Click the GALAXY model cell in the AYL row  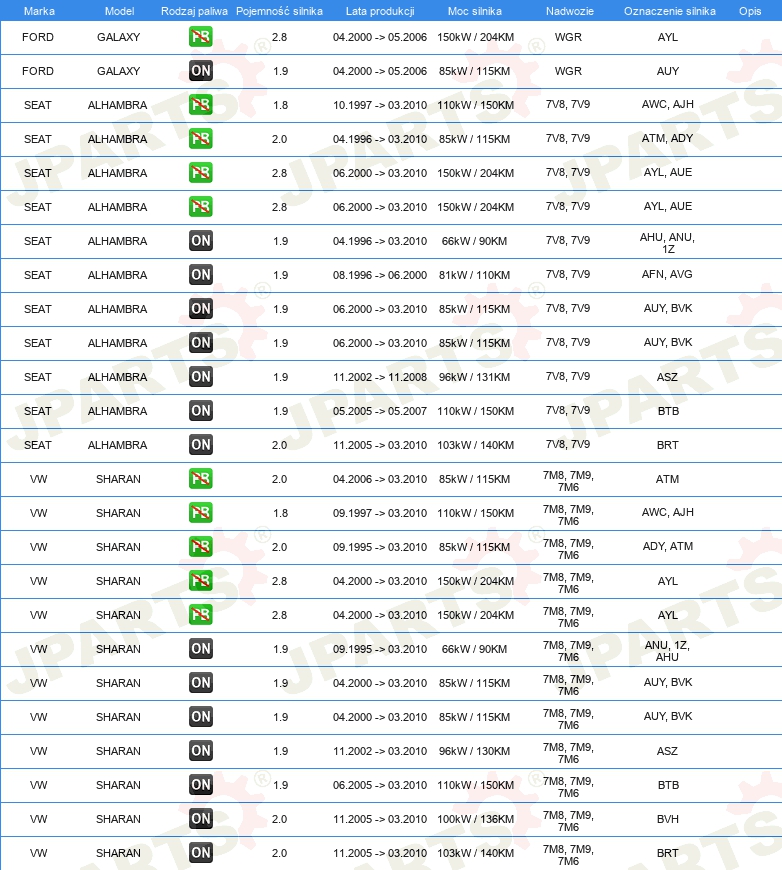118,37
